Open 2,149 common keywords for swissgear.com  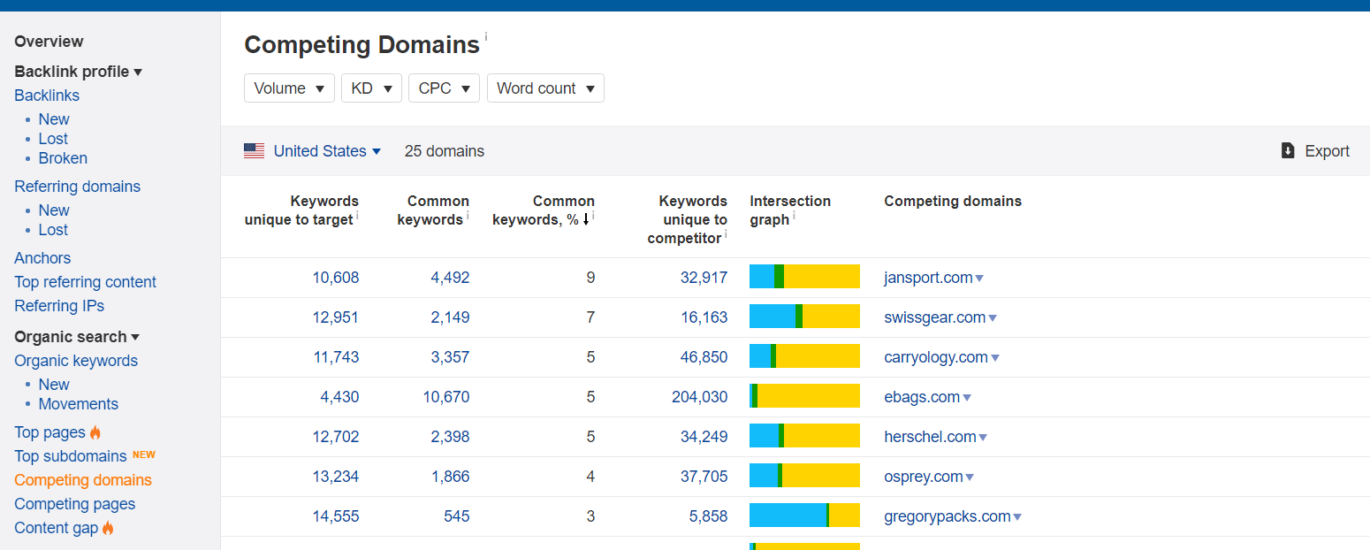pos(450,318)
